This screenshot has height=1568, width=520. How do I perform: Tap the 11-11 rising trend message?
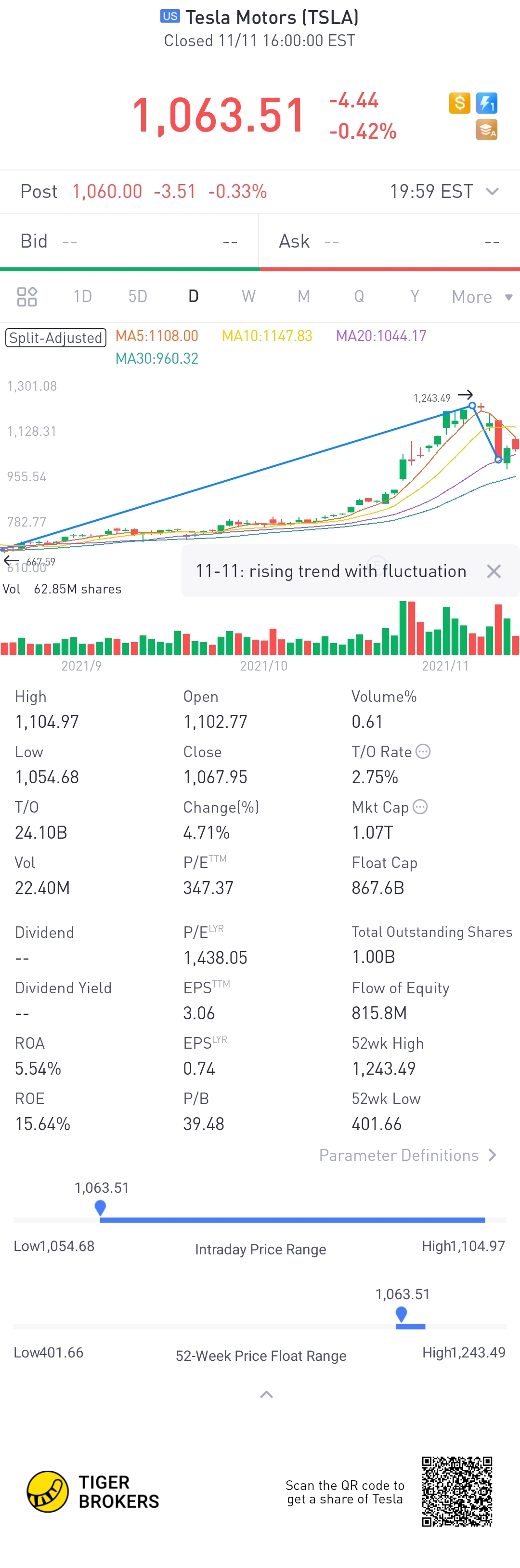331,571
